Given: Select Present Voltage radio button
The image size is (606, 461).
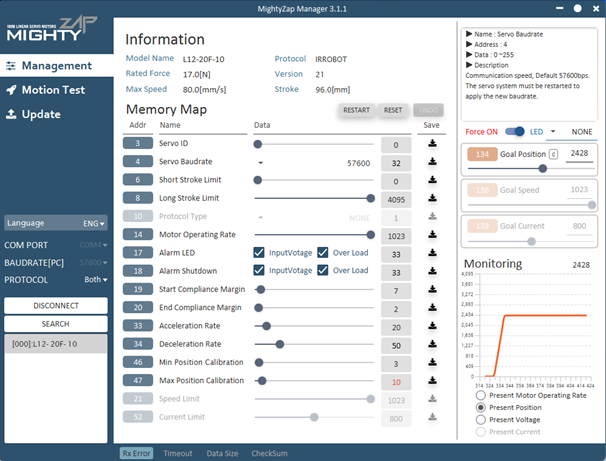Looking at the screenshot, I should point(482,420).
